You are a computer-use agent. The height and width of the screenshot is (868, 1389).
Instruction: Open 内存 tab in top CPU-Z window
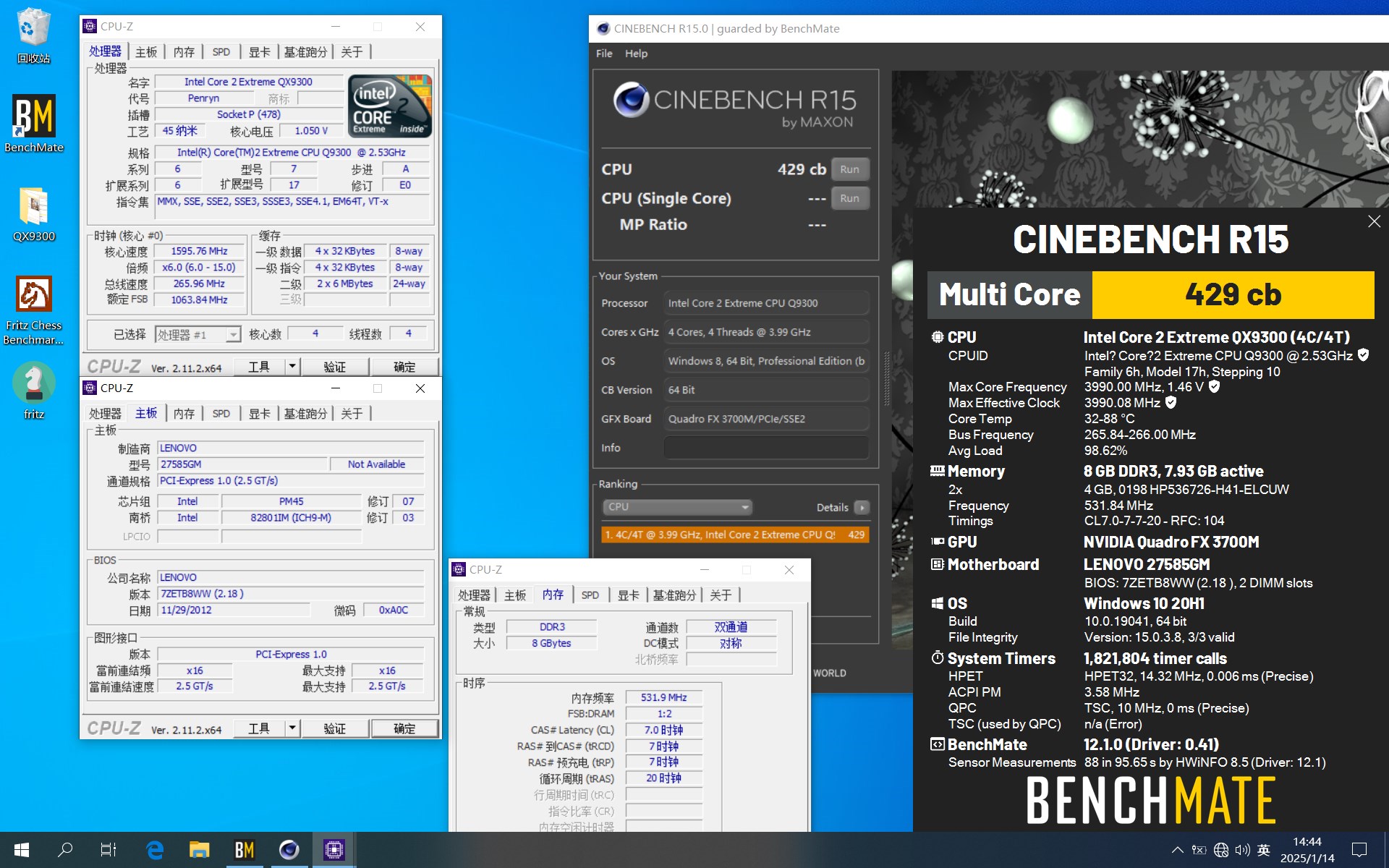click(x=184, y=52)
